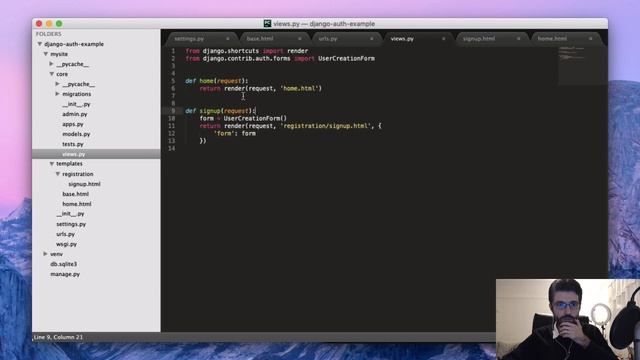Viewport: 640px width, 360px height.
Task: Click 'django.shortcuts' on line 1
Action: tap(231, 51)
